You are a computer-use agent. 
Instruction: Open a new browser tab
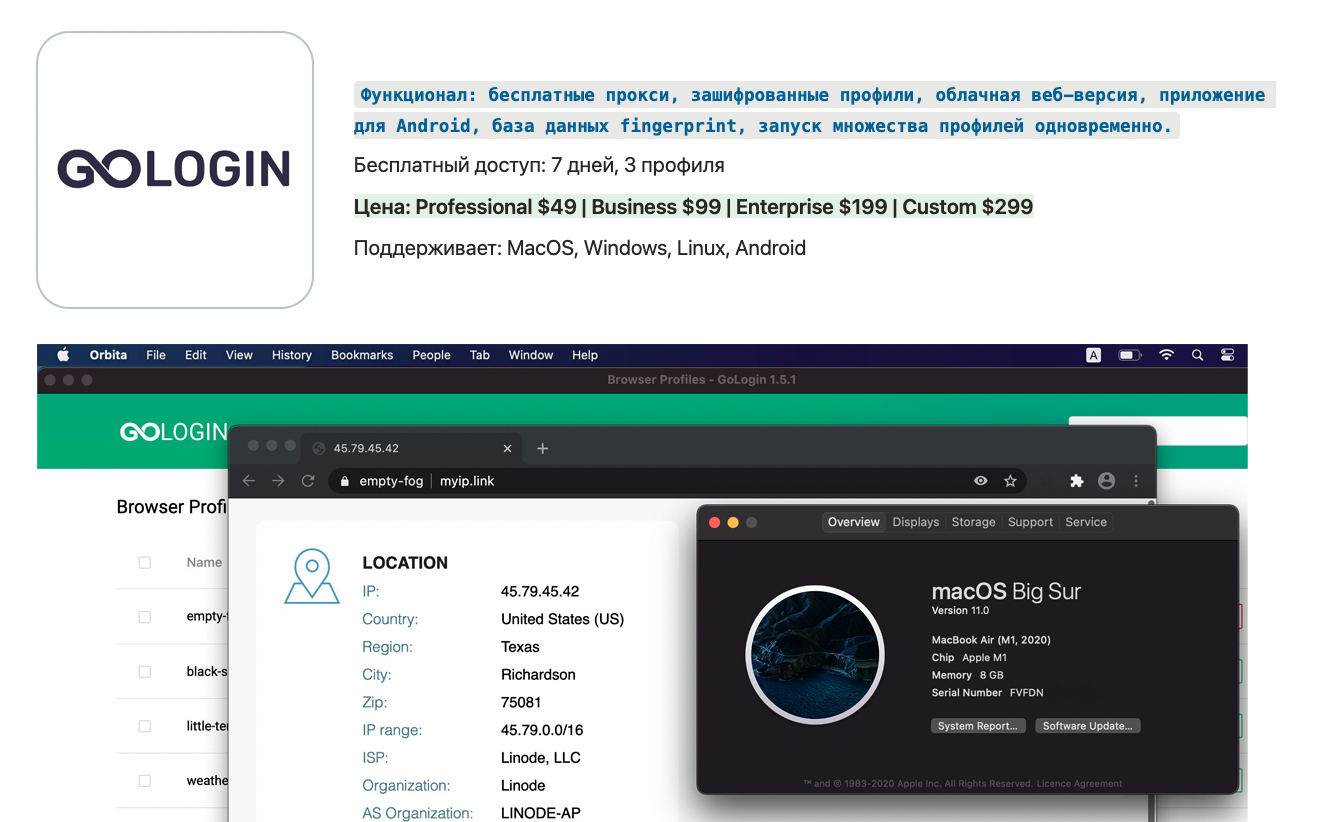[x=543, y=448]
